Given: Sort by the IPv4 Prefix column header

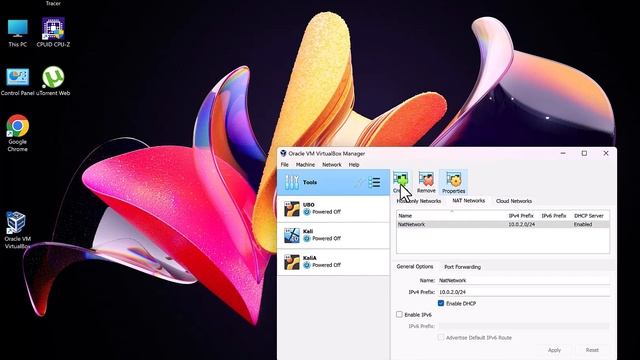Looking at the screenshot, I should 521,216.
